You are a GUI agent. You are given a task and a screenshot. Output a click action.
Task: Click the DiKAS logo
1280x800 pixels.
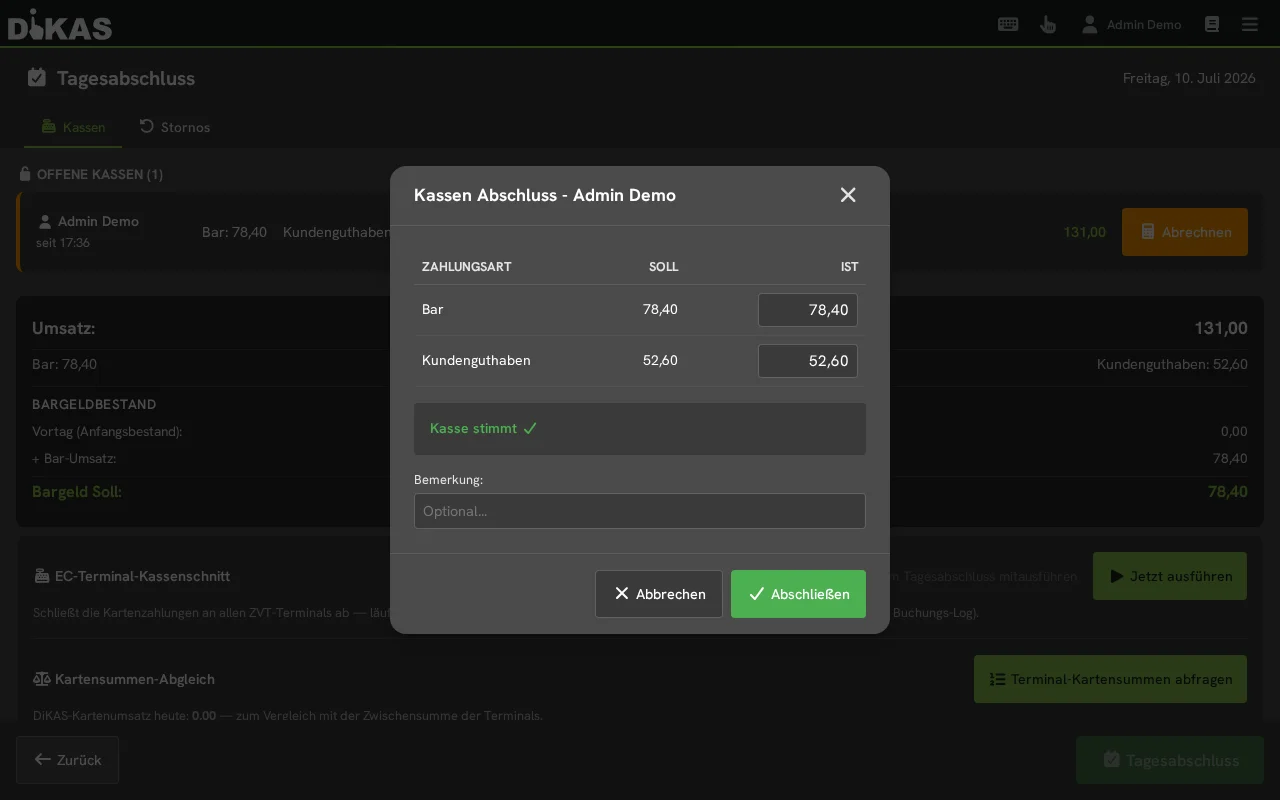pyautogui.click(x=60, y=24)
